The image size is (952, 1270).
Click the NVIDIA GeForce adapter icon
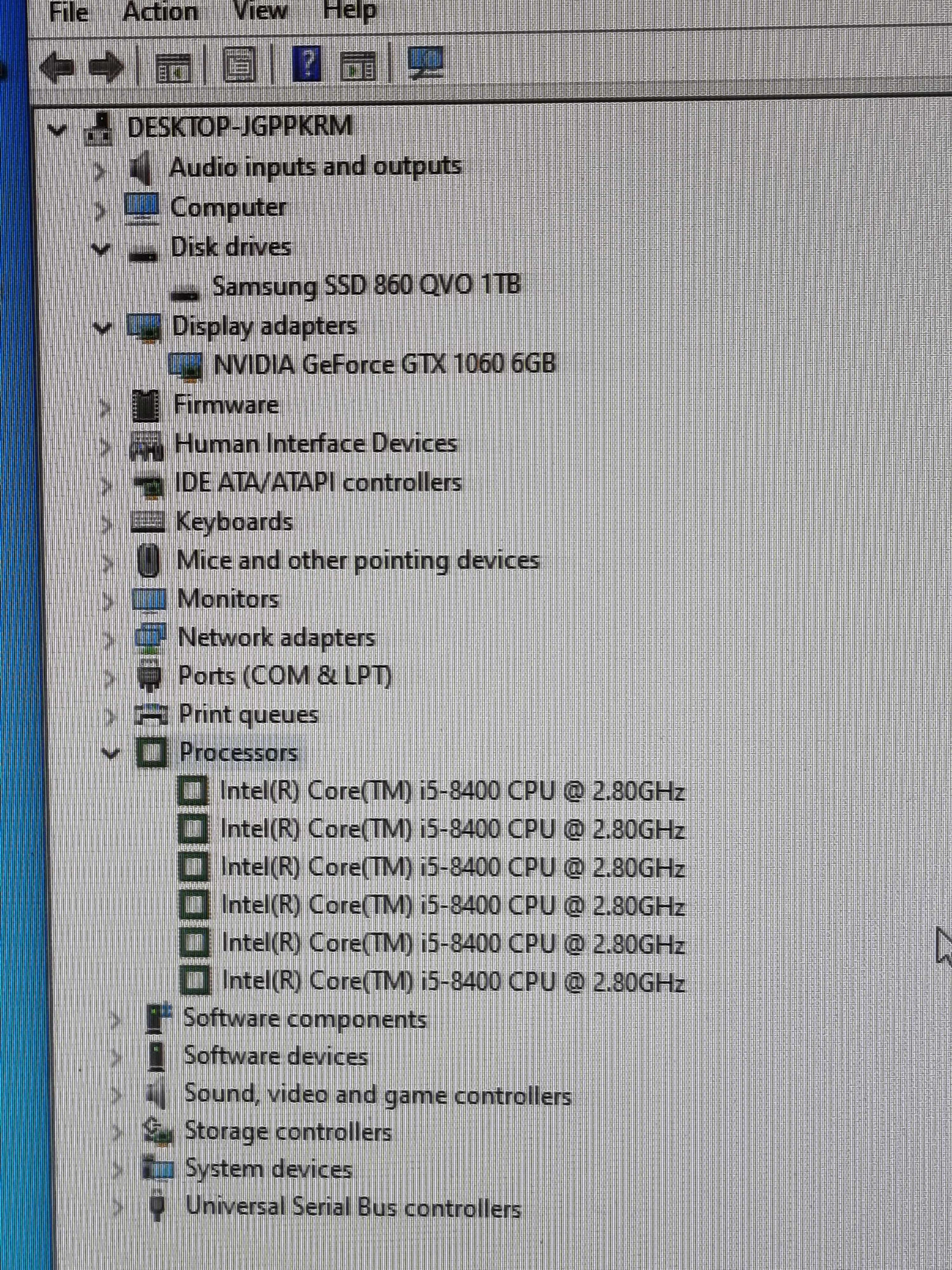pos(185,367)
